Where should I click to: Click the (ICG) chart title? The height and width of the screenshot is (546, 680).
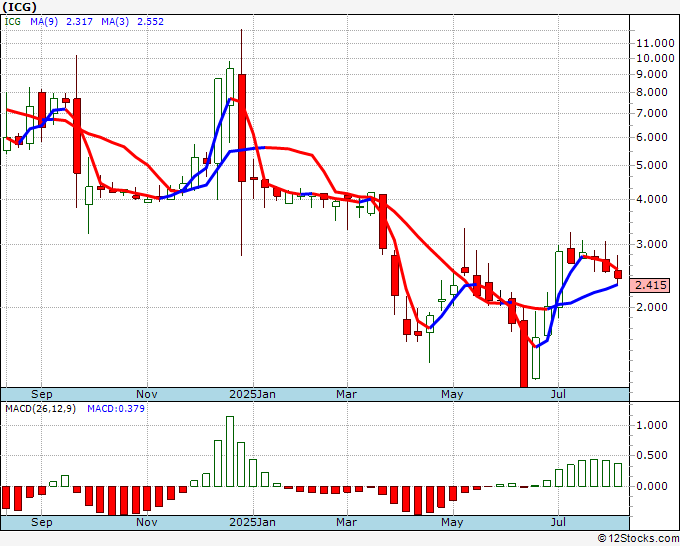click(19, 7)
